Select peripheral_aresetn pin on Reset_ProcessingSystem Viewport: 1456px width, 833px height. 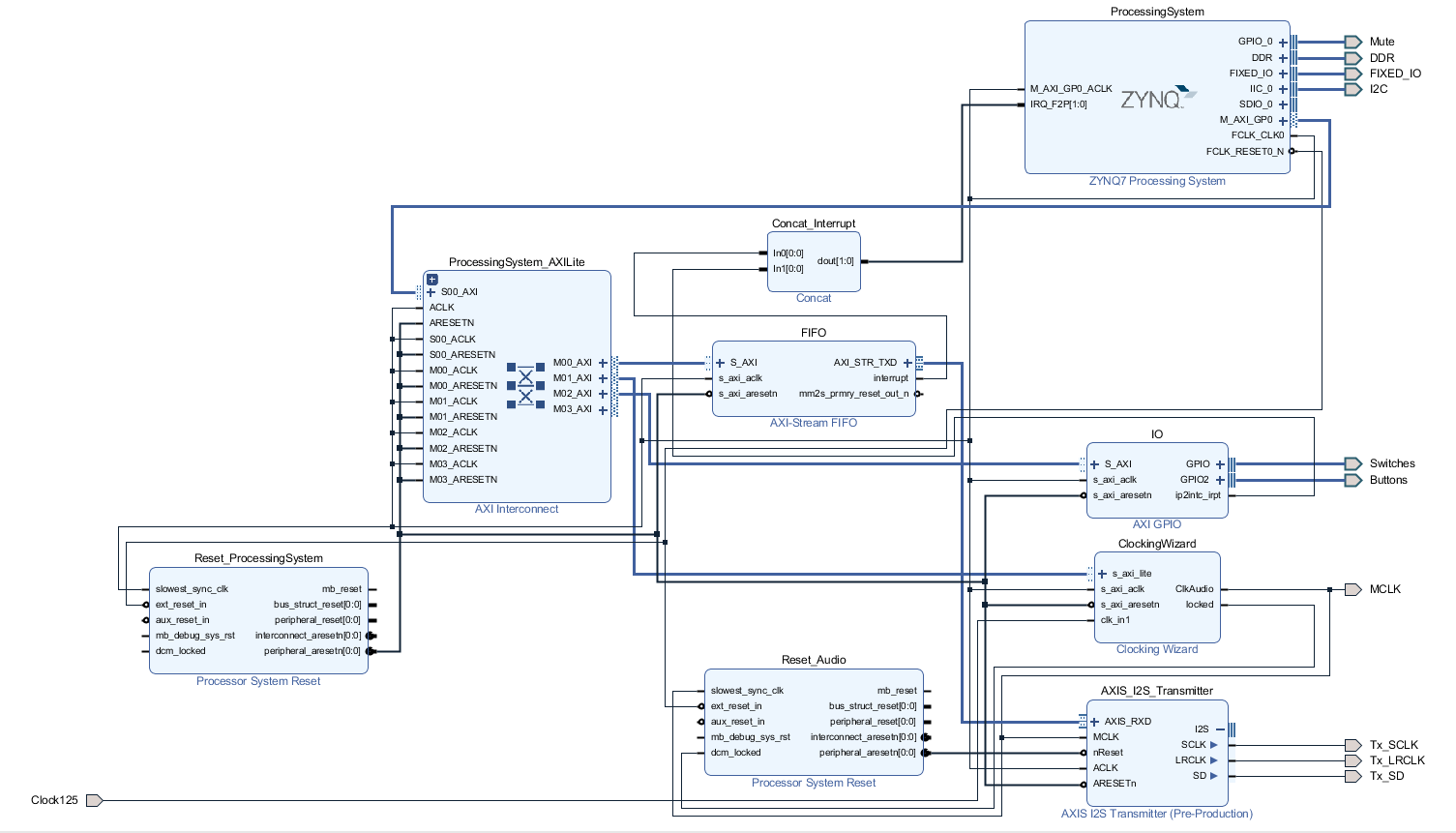tap(312, 651)
